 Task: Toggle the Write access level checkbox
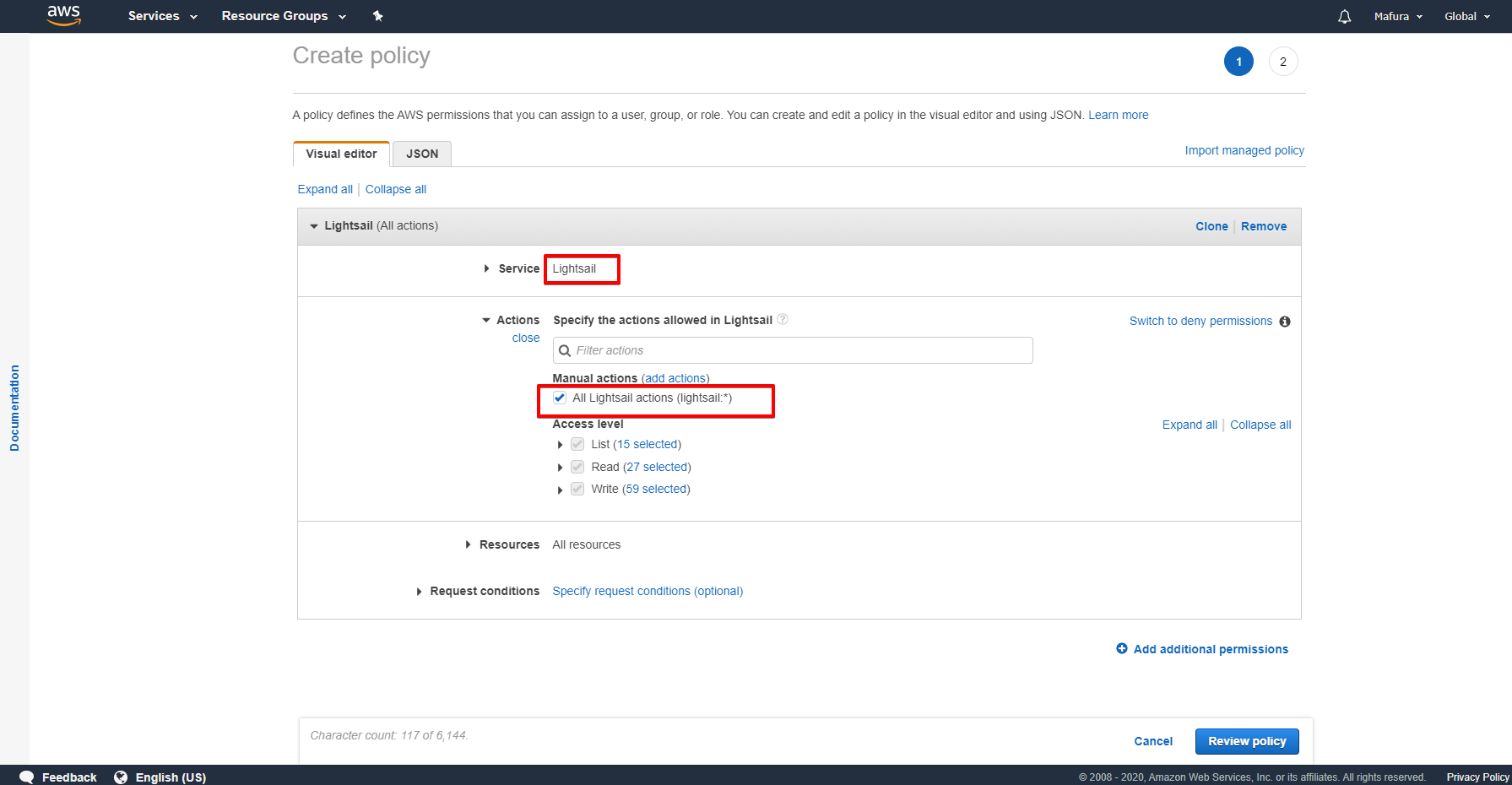click(x=577, y=489)
